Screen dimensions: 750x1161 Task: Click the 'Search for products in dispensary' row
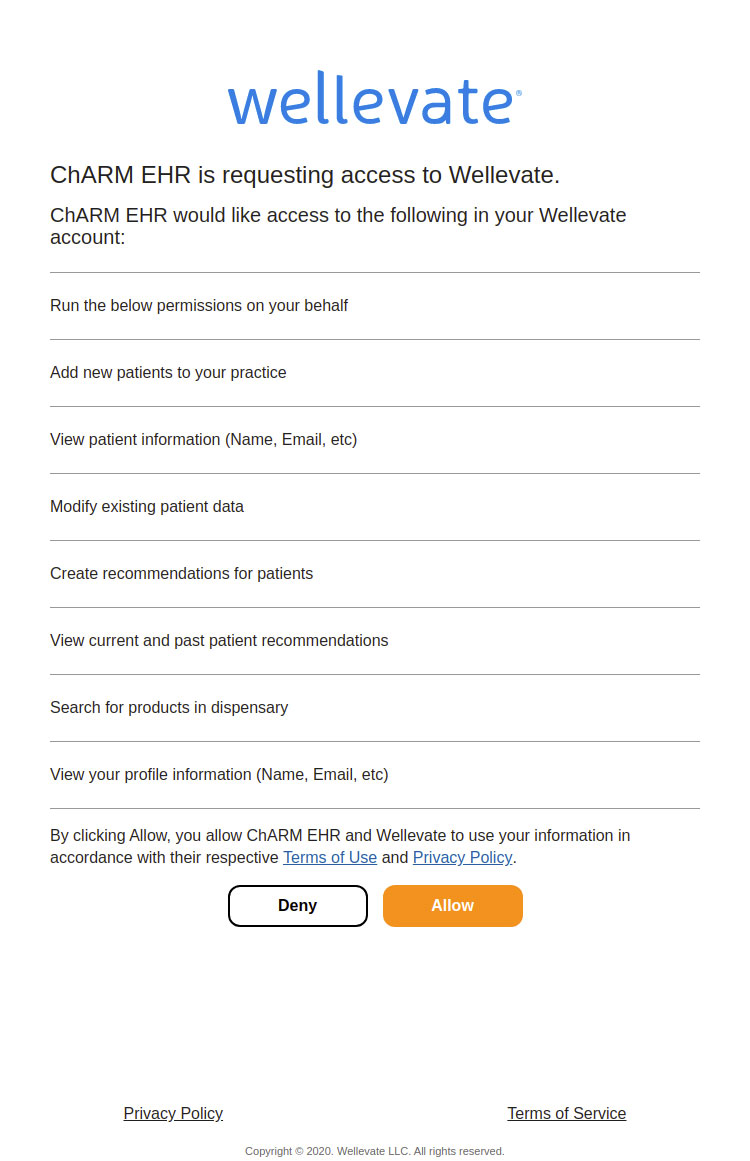coord(169,707)
